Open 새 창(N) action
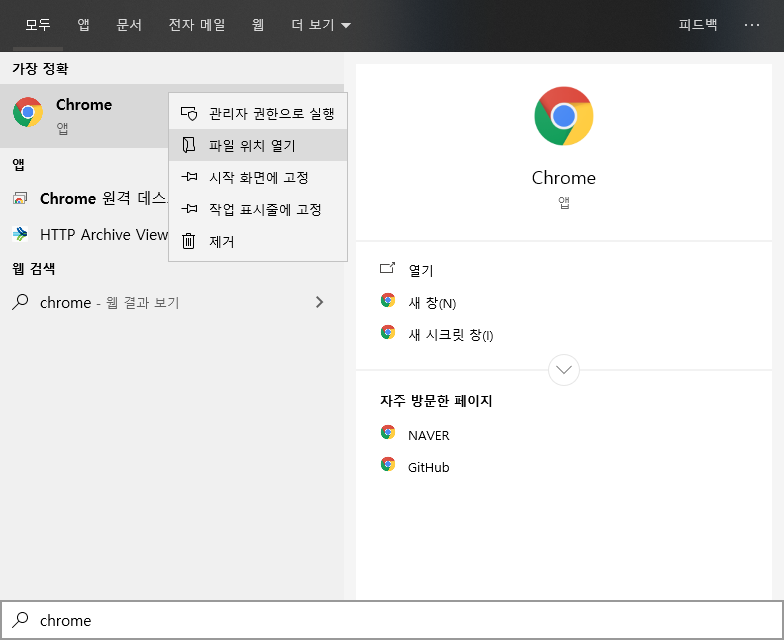This screenshot has width=784, height=640. (x=432, y=303)
